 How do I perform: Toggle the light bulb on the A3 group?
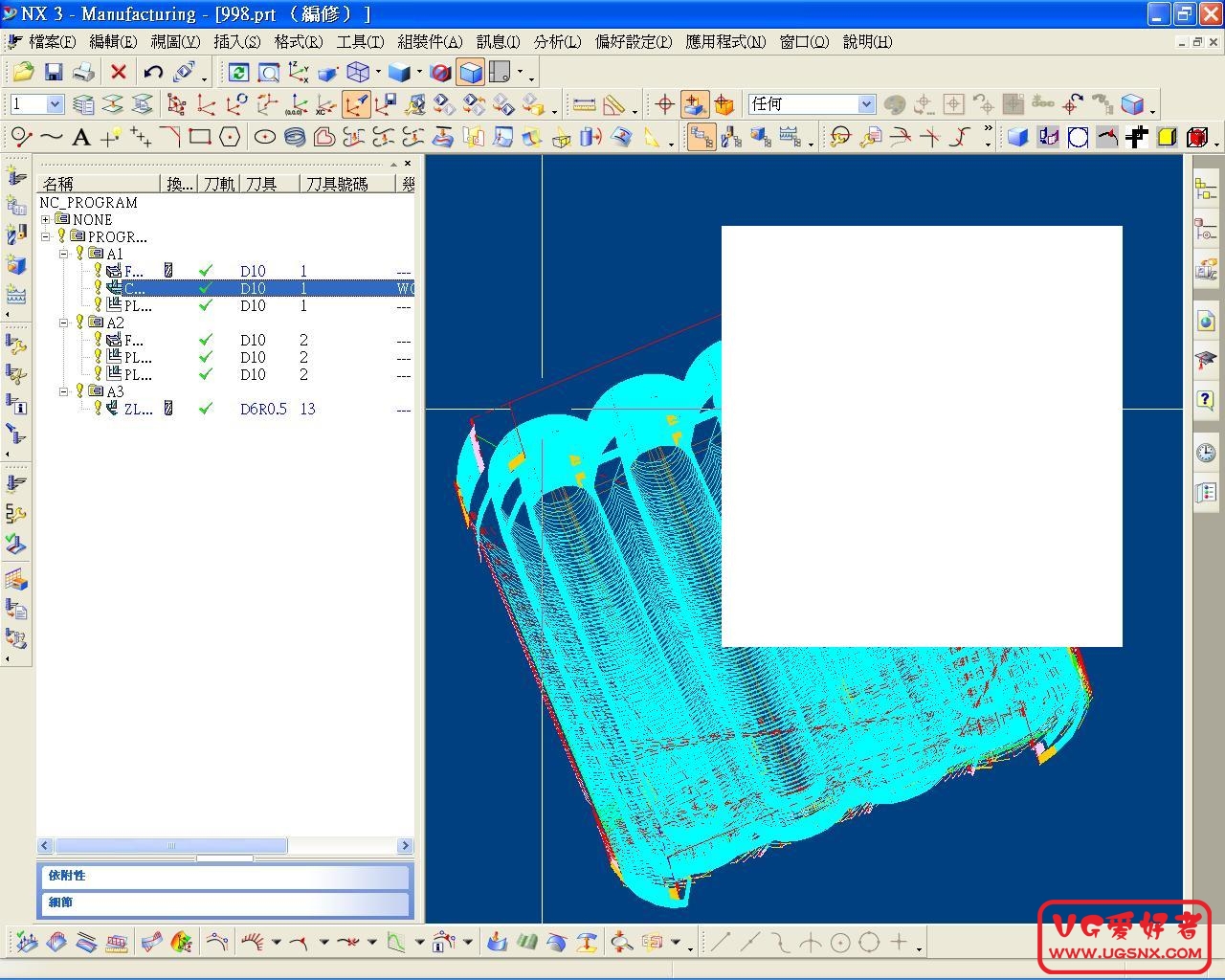pyautogui.click(x=80, y=391)
